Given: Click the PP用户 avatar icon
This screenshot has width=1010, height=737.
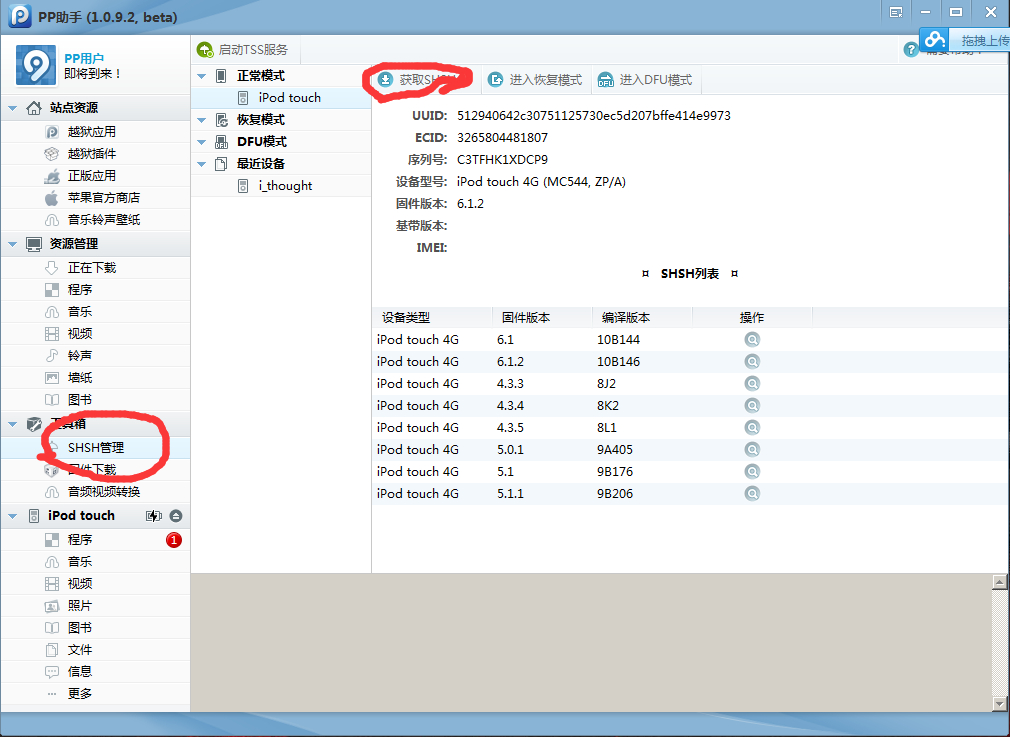Looking at the screenshot, I should tap(35, 65).
